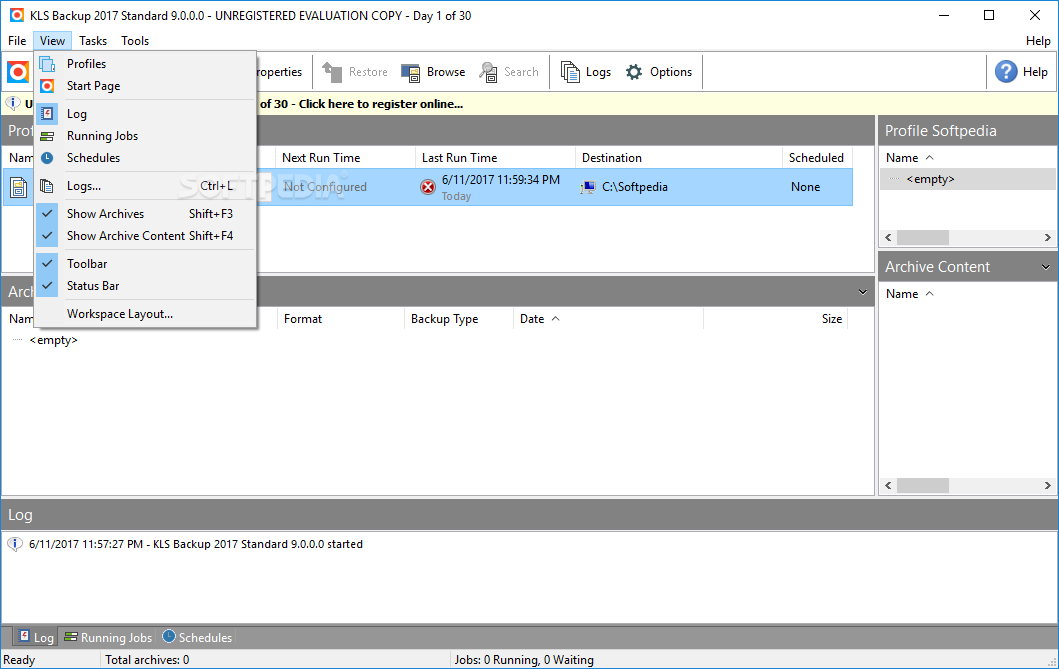Click Profile Softpedia horizontal scrollbar thumb
Viewport: 1059px width, 669px height.
(923, 238)
